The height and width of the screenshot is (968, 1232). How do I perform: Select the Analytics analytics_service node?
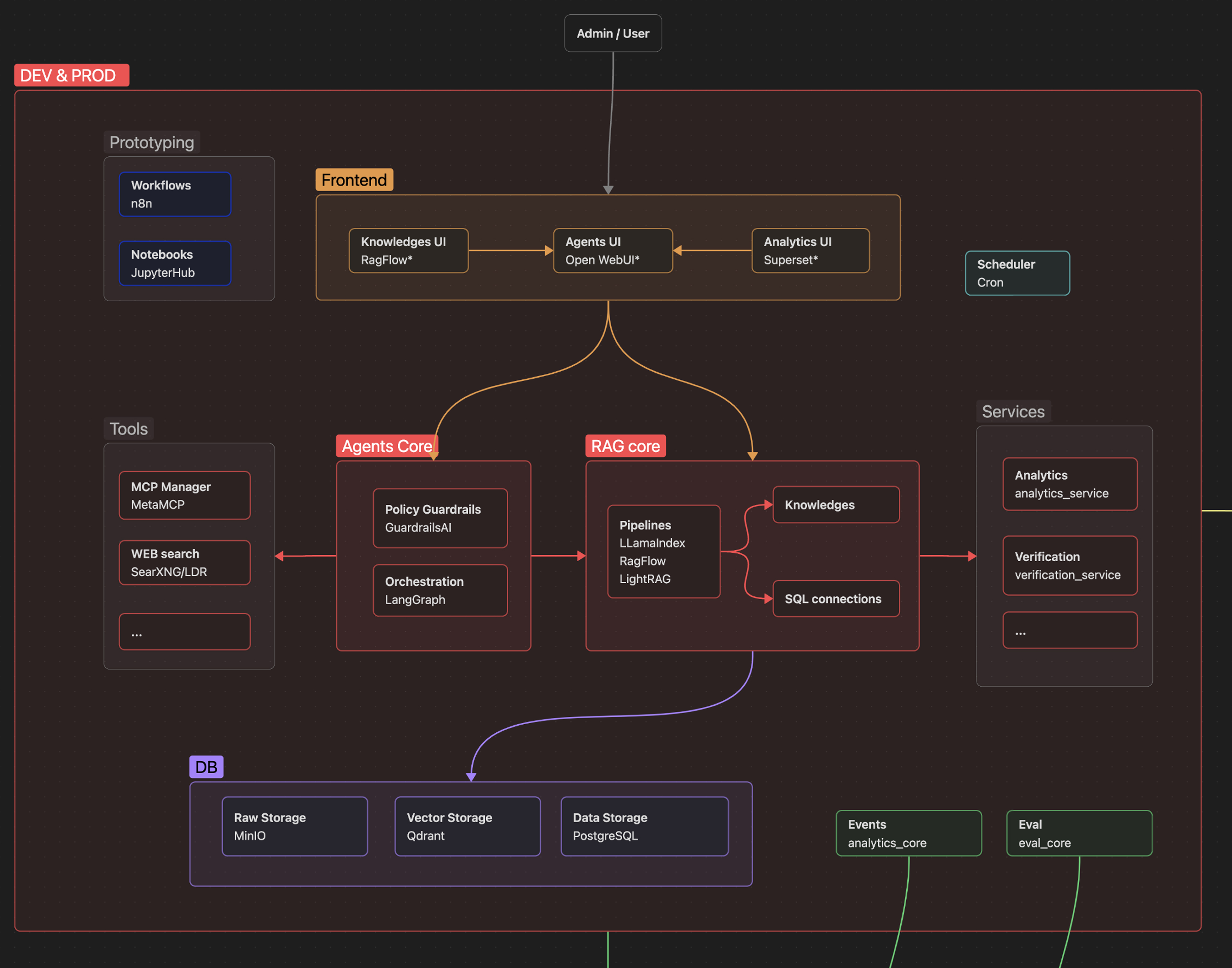(1070, 484)
